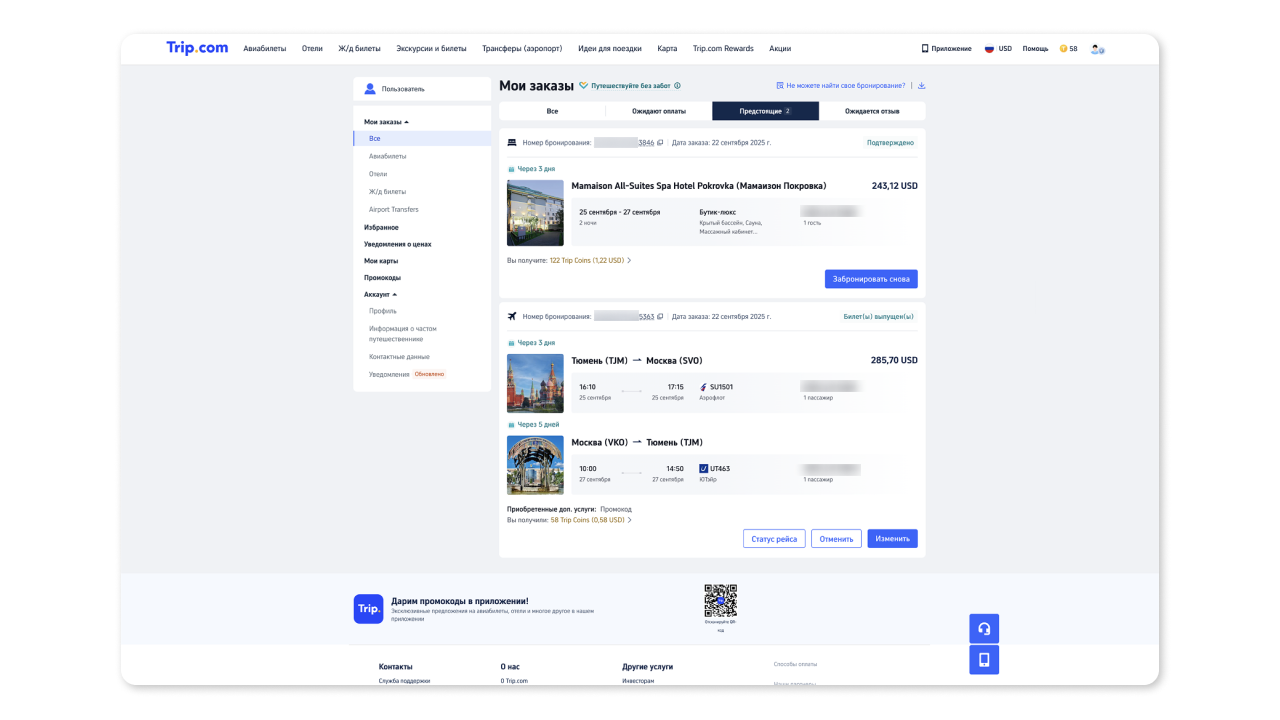This screenshot has height=720, width=1280.
Task: Open Экскурсии и билеты menu
Action: coord(431,48)
